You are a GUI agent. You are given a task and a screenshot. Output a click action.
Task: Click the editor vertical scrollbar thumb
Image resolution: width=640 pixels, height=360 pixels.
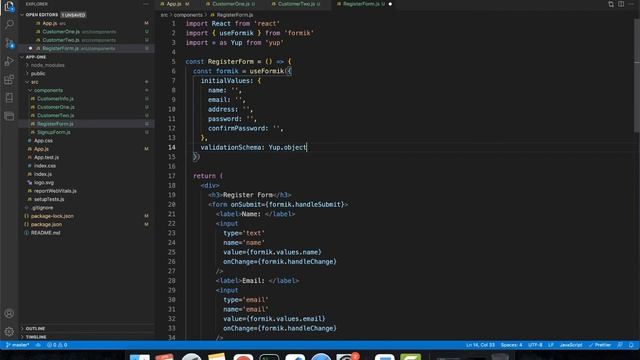click(637, 76)
